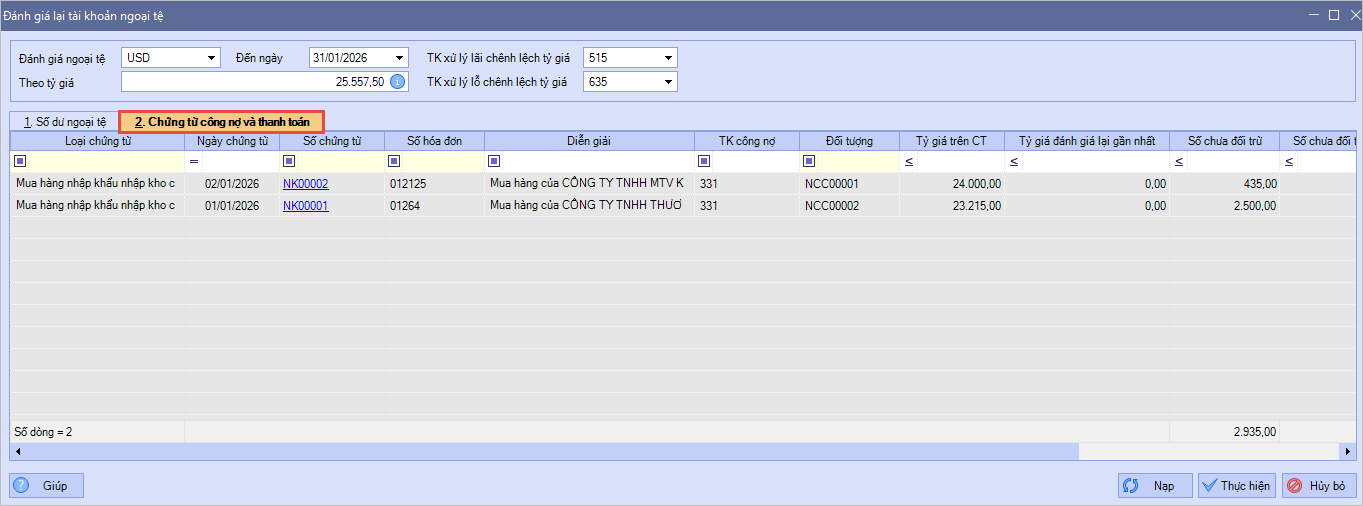Click the equals filter operator under Ngày chứng từ

click(194, 161)
